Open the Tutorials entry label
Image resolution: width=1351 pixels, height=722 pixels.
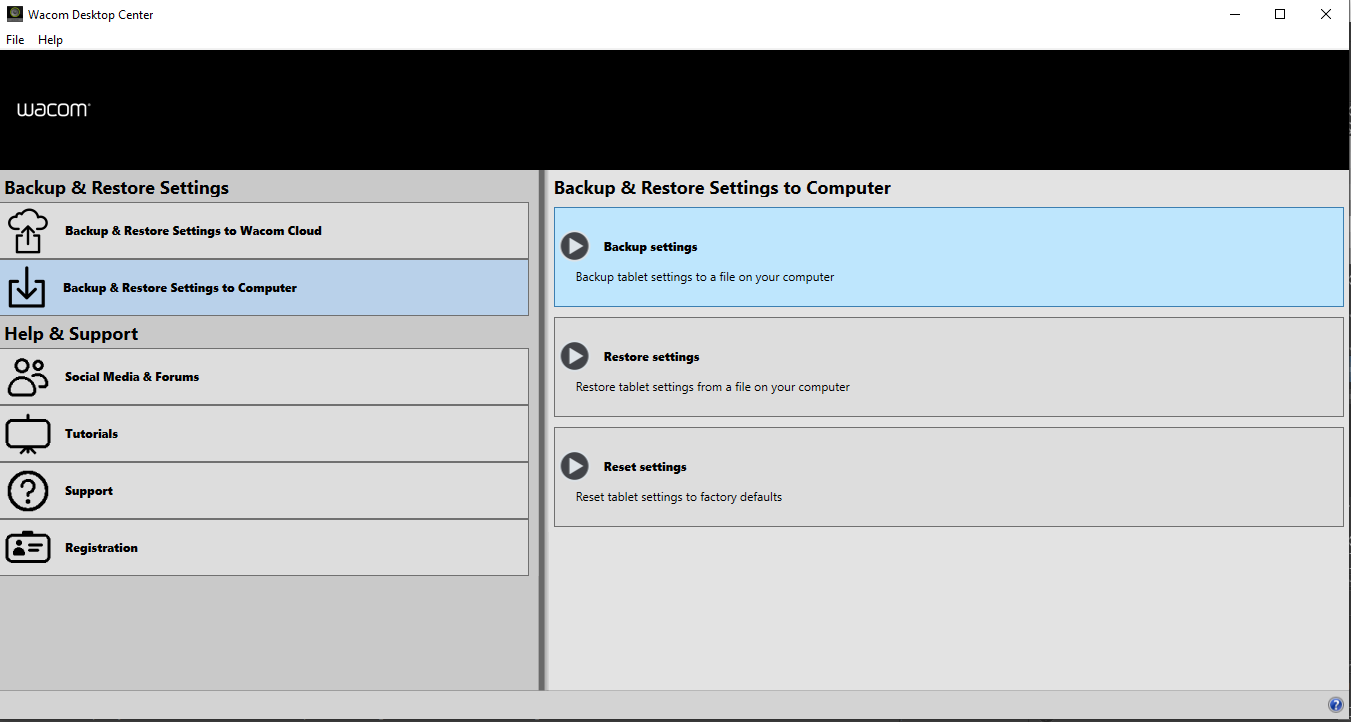(x=91, y=434)
